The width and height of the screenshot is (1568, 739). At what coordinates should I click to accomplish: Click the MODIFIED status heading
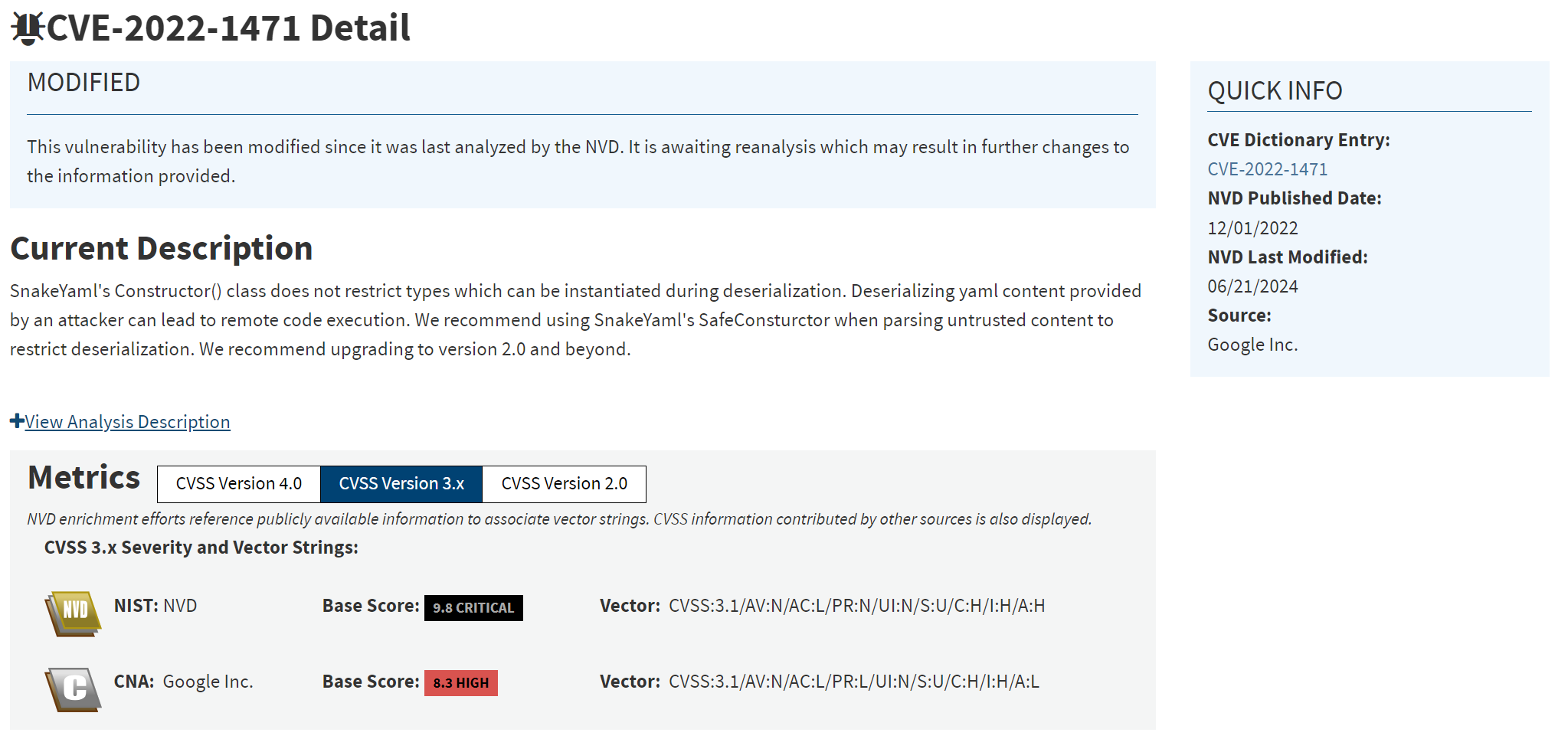tap(83, 83)
